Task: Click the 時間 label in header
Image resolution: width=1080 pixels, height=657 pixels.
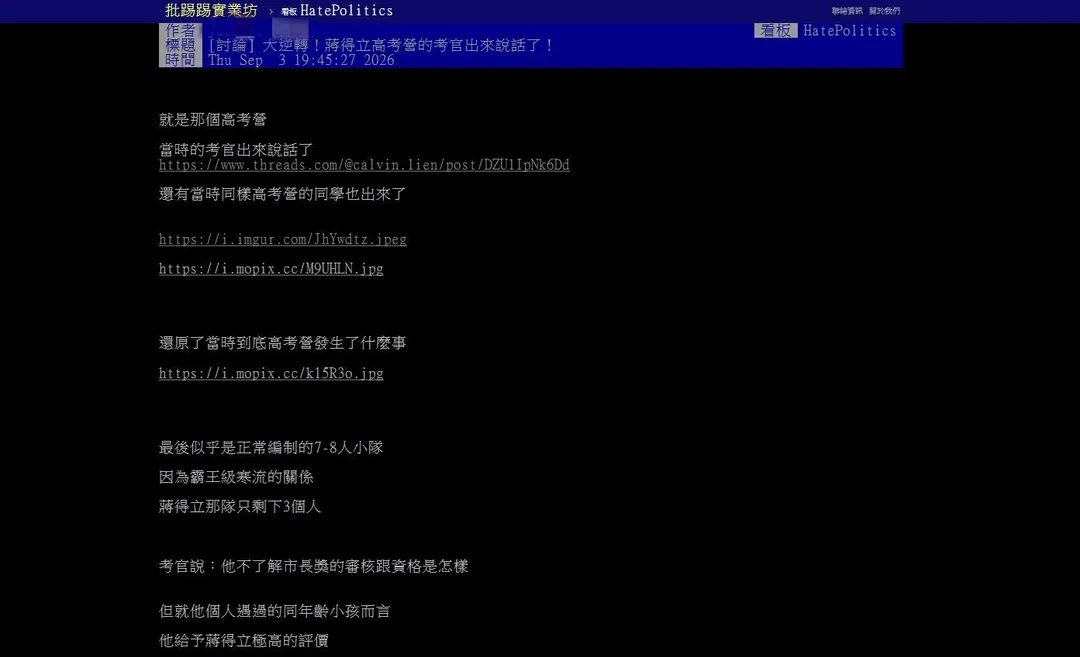Action: click(x=180, y=60)
